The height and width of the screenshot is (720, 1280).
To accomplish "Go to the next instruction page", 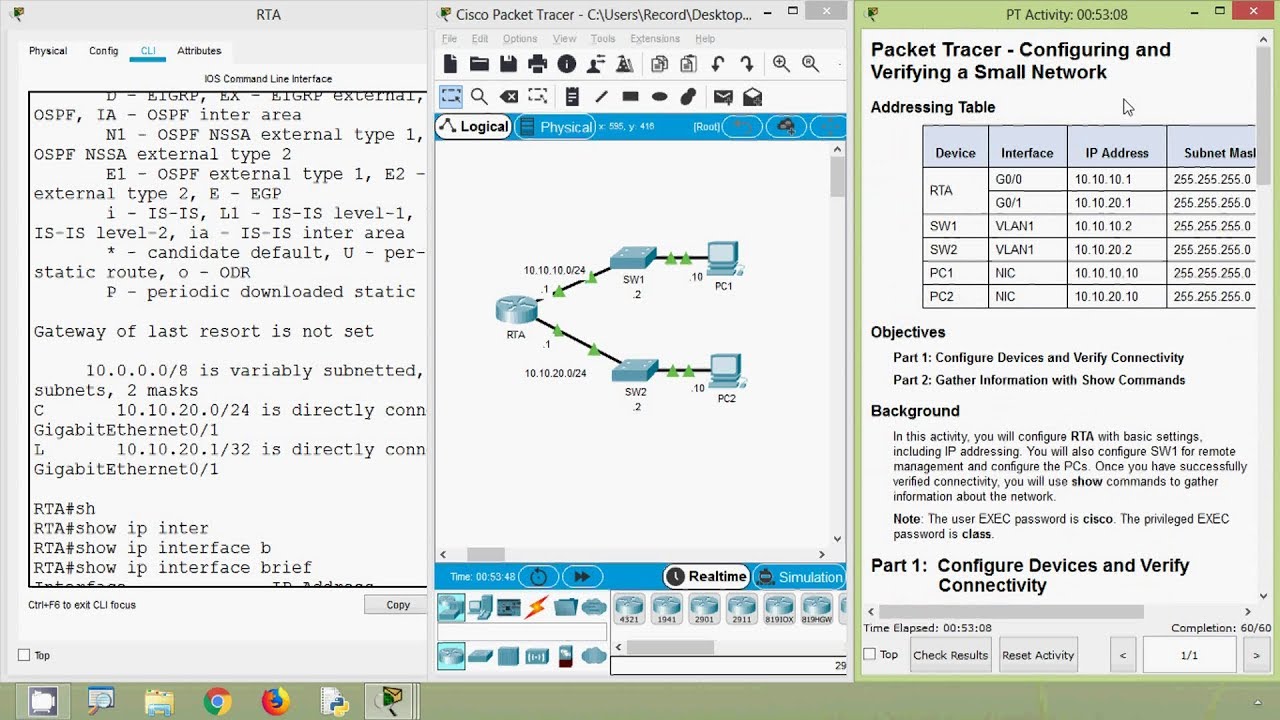I will (x=1256, y=656).
